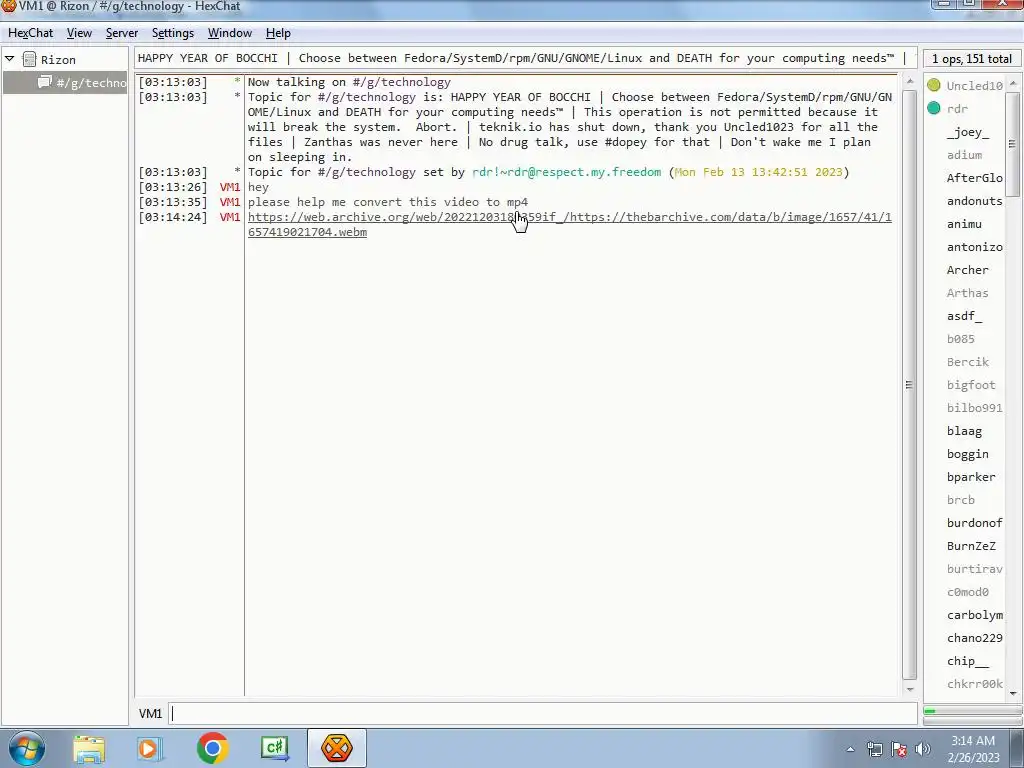This screenshot has width=1024, height=768.
Task: Open the Settings menu
Action: coord(172,33)
